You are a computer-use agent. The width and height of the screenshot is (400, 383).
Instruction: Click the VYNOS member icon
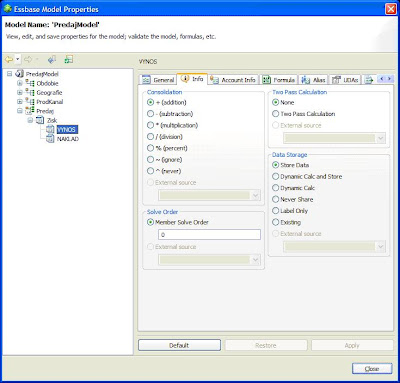[x=50, y=129]
